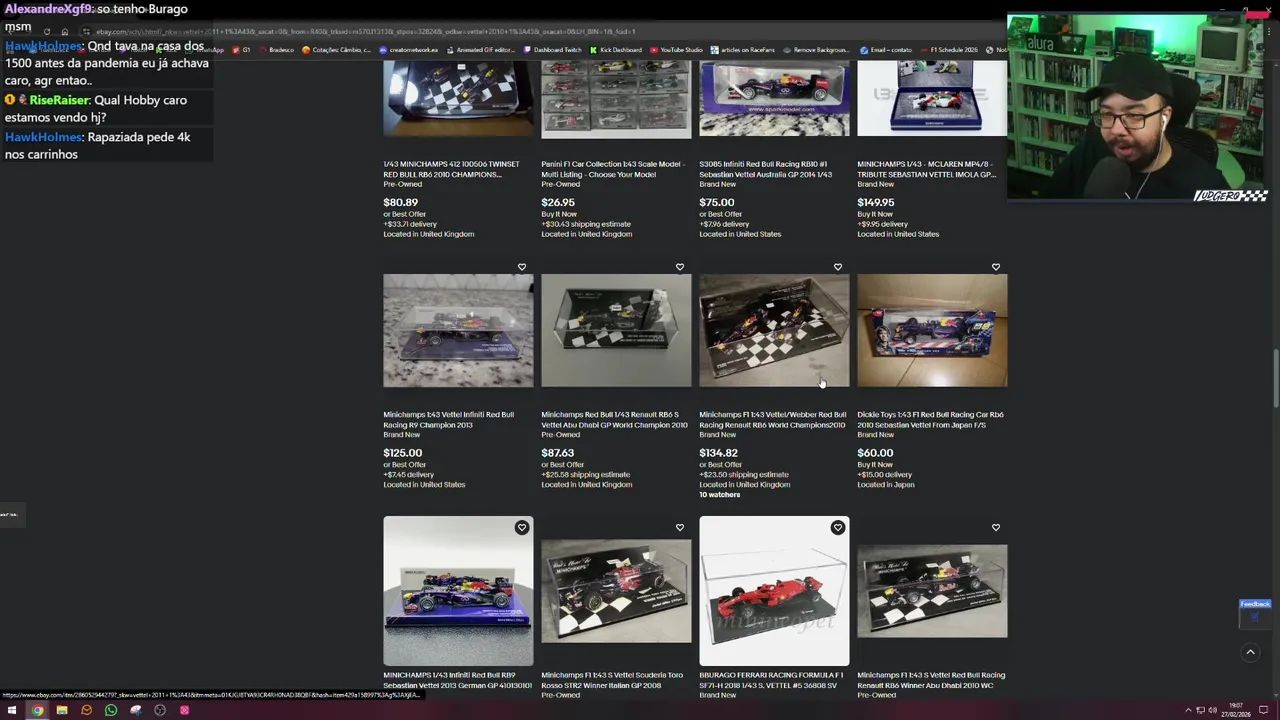Open articles on RaceFans bookmark
The height and width of the screenshot is (720, 1280).
[744, 49]
